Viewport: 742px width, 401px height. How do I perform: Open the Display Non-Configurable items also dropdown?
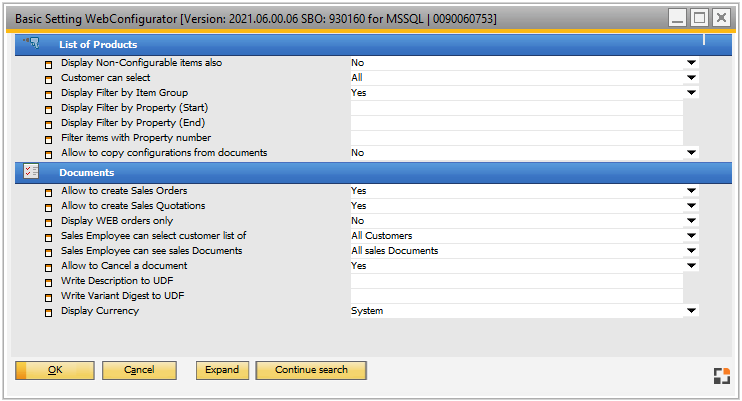click(x=690, y=63)
